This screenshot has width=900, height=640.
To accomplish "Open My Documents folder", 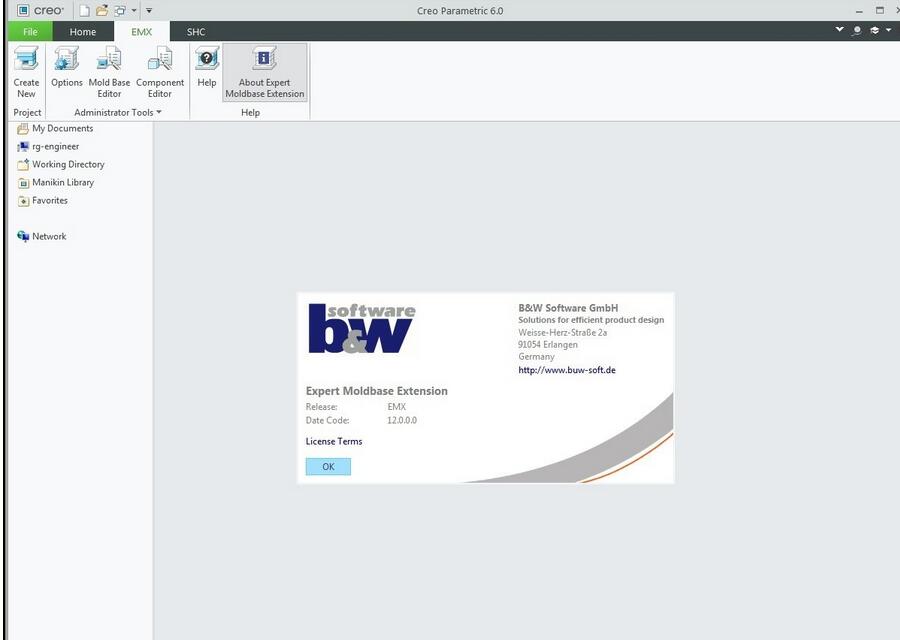I will (55, 129).
